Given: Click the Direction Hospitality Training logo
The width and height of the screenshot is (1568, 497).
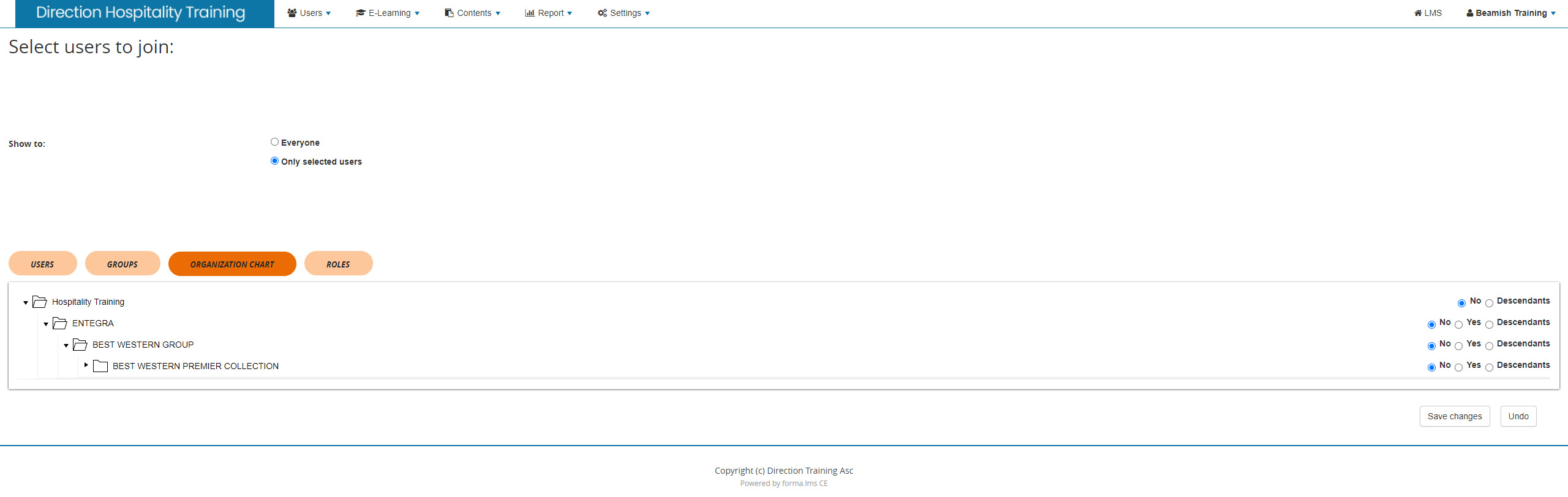Looking at the screenshot, I should click(141, 13).
